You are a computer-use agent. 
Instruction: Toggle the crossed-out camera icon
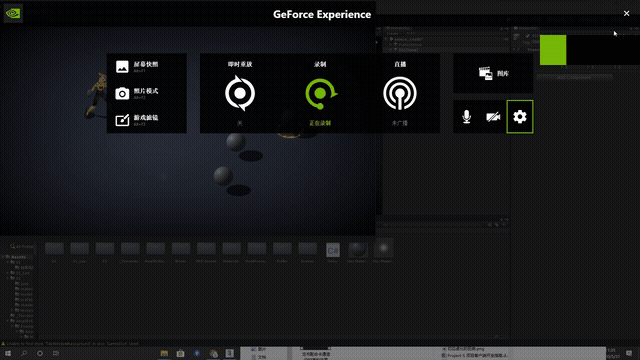493,117
